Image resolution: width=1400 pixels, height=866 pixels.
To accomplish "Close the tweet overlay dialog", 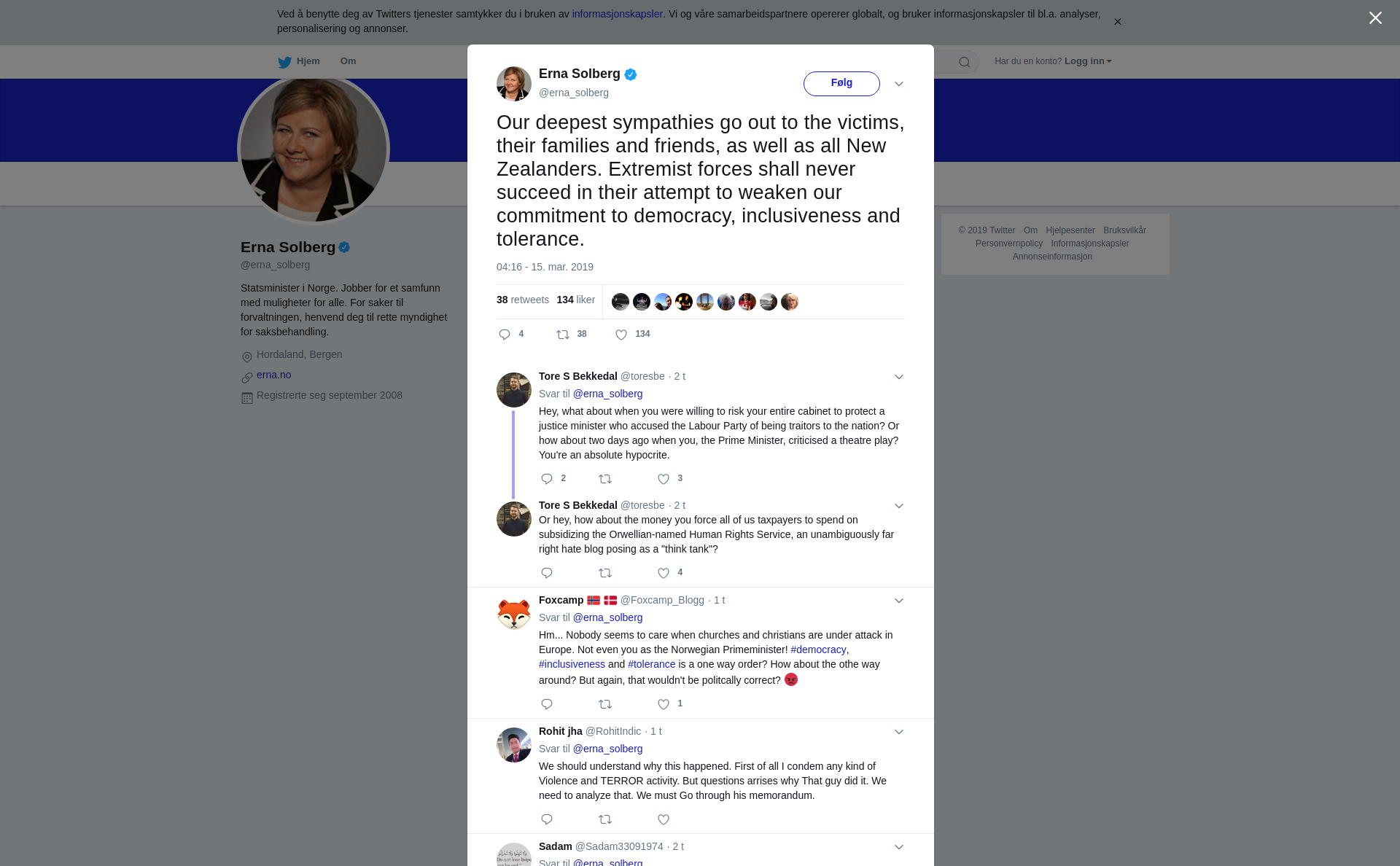I will click(1375, 18).
